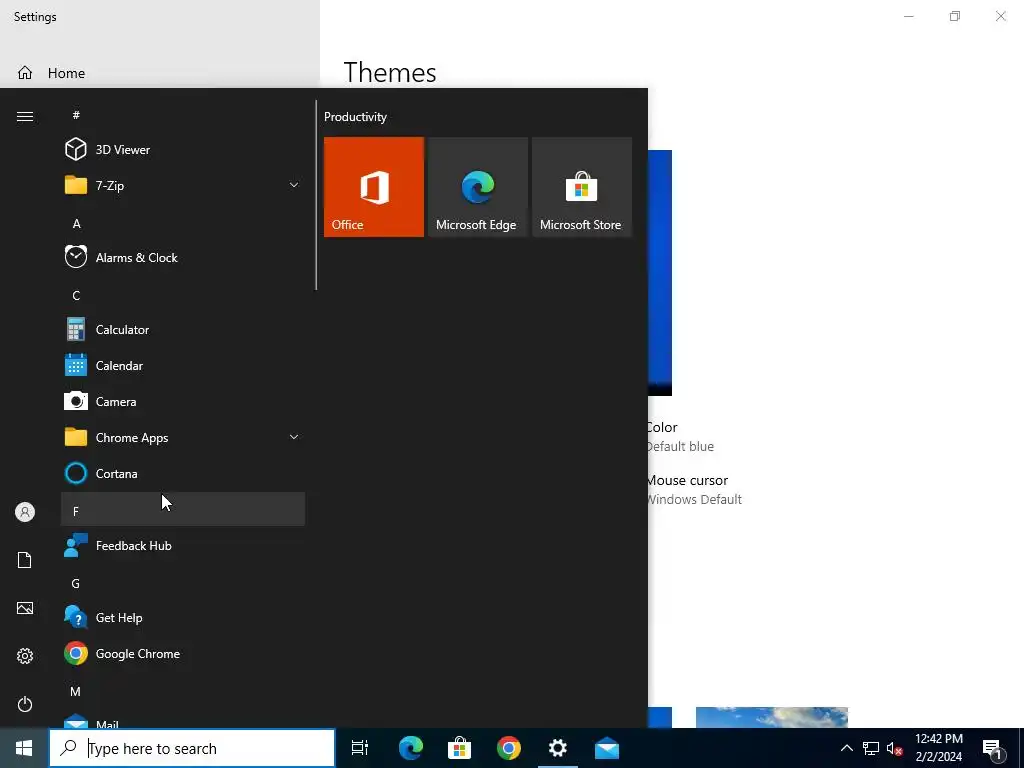Screen dimensions: 1024x768
Task: Open user account icon in Start sidebar
Action: (x=25, y=512)
